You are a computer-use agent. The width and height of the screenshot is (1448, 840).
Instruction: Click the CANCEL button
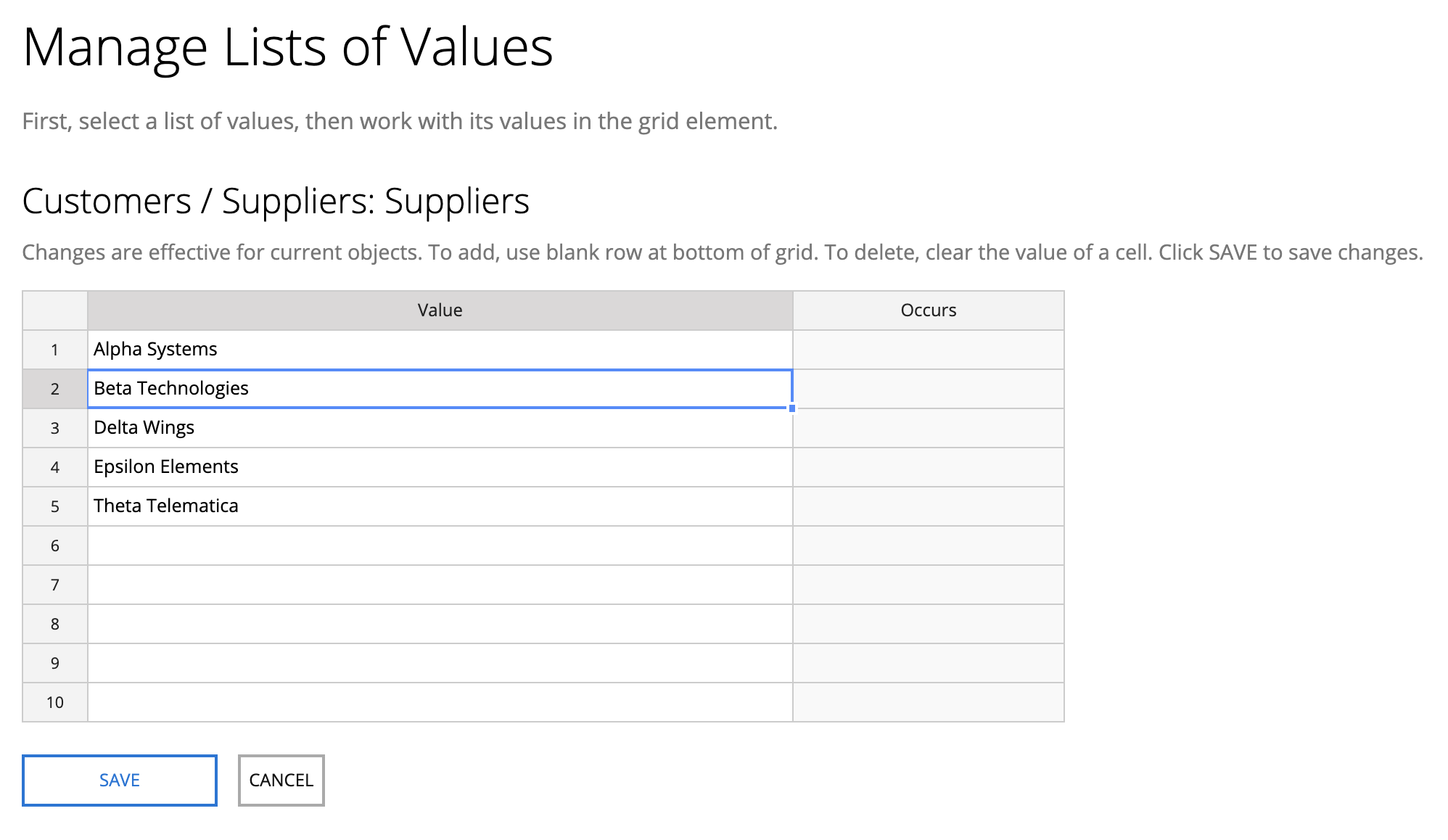281,780
